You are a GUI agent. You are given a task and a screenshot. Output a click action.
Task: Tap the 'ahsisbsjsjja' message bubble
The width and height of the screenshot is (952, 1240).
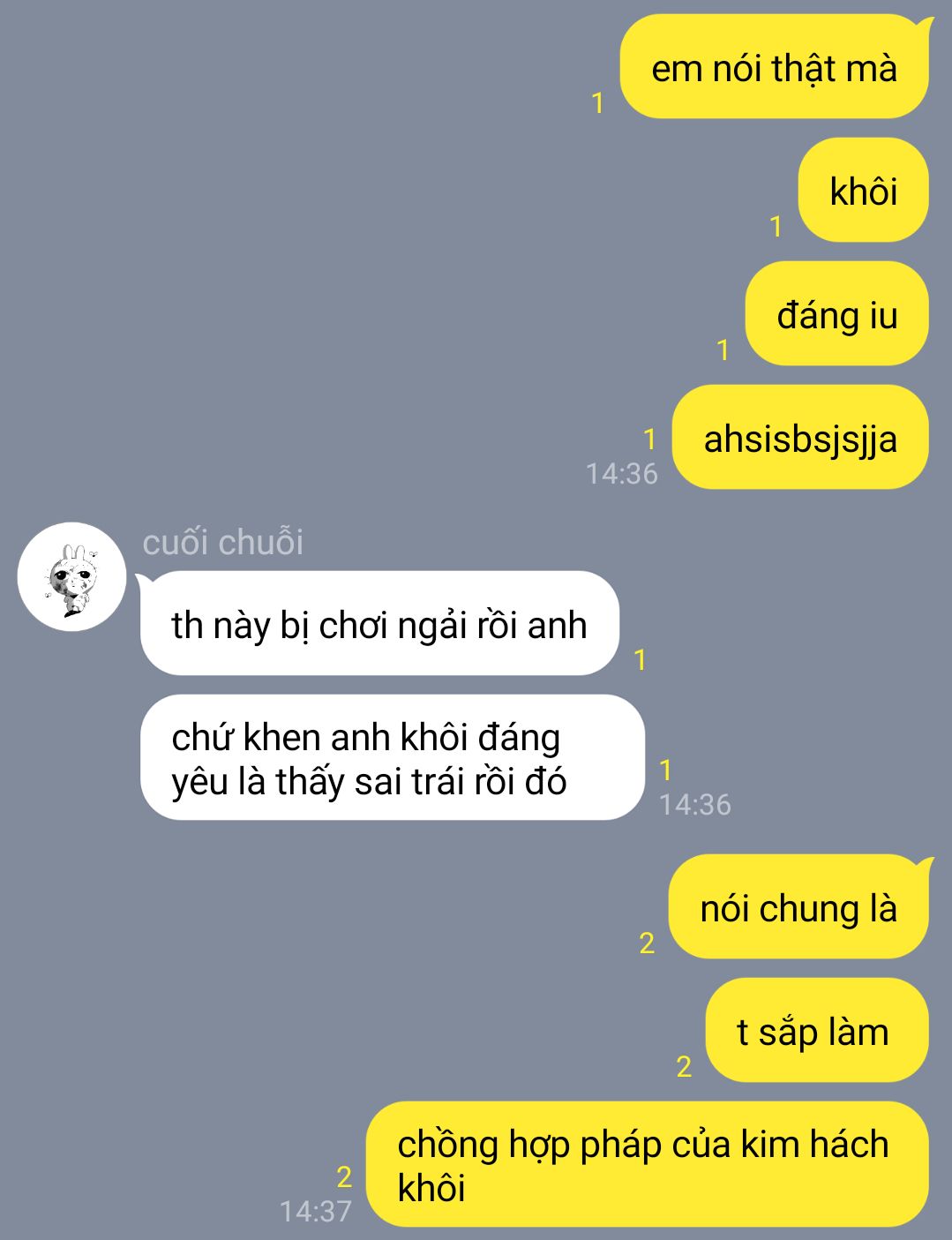(x=800, y=437)
